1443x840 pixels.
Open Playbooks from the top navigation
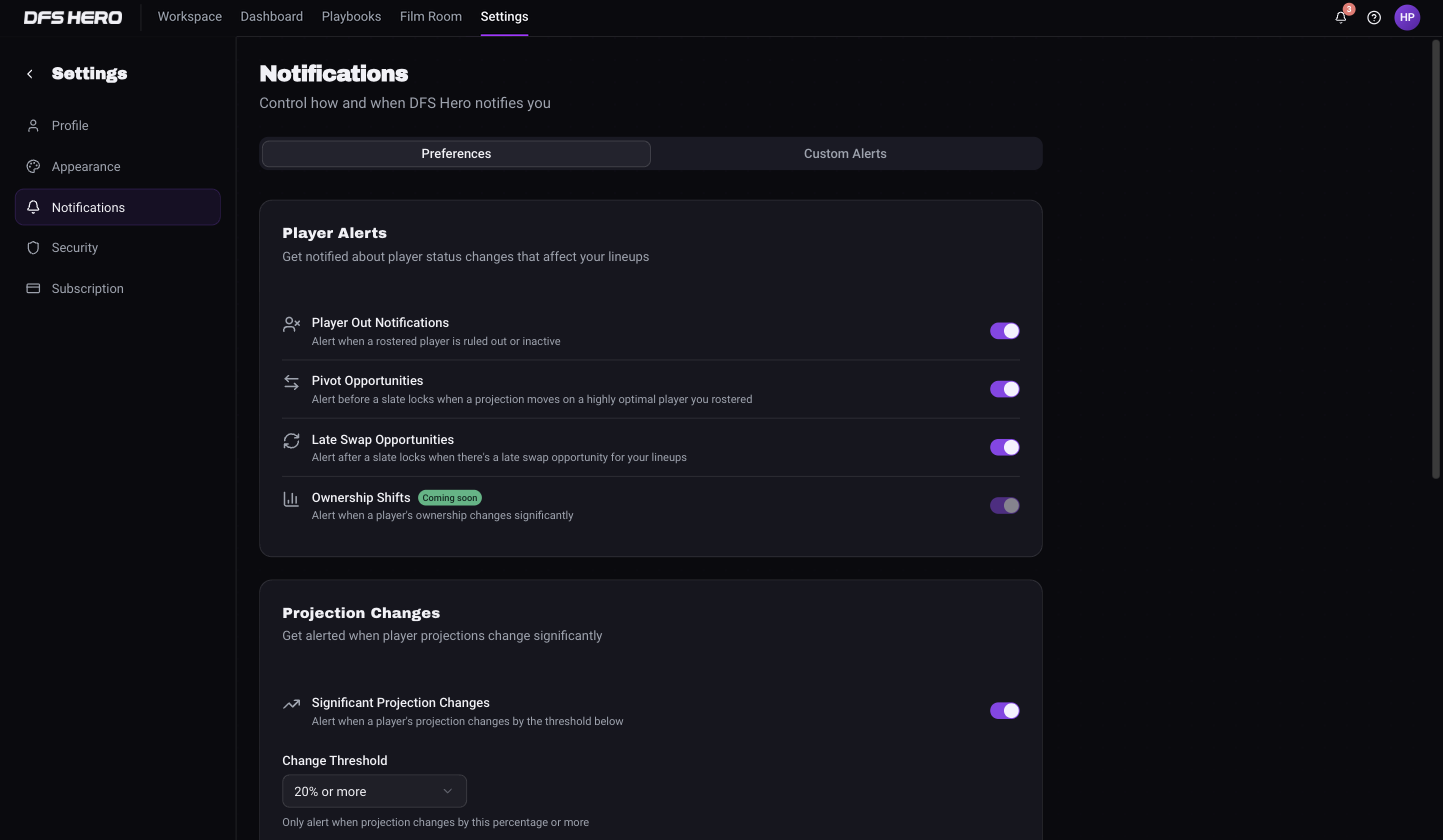(x=351, y=17)
